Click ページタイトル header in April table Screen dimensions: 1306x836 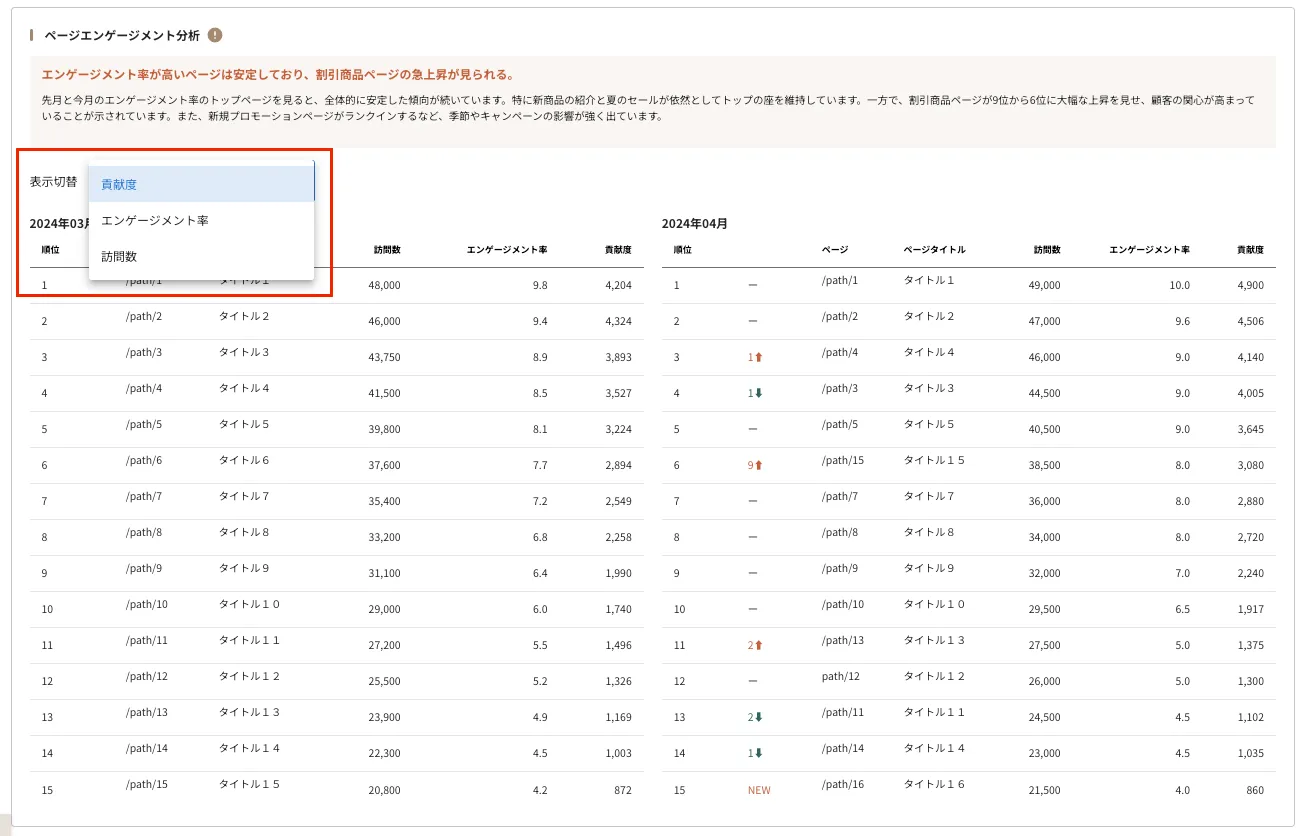point(935,249)
